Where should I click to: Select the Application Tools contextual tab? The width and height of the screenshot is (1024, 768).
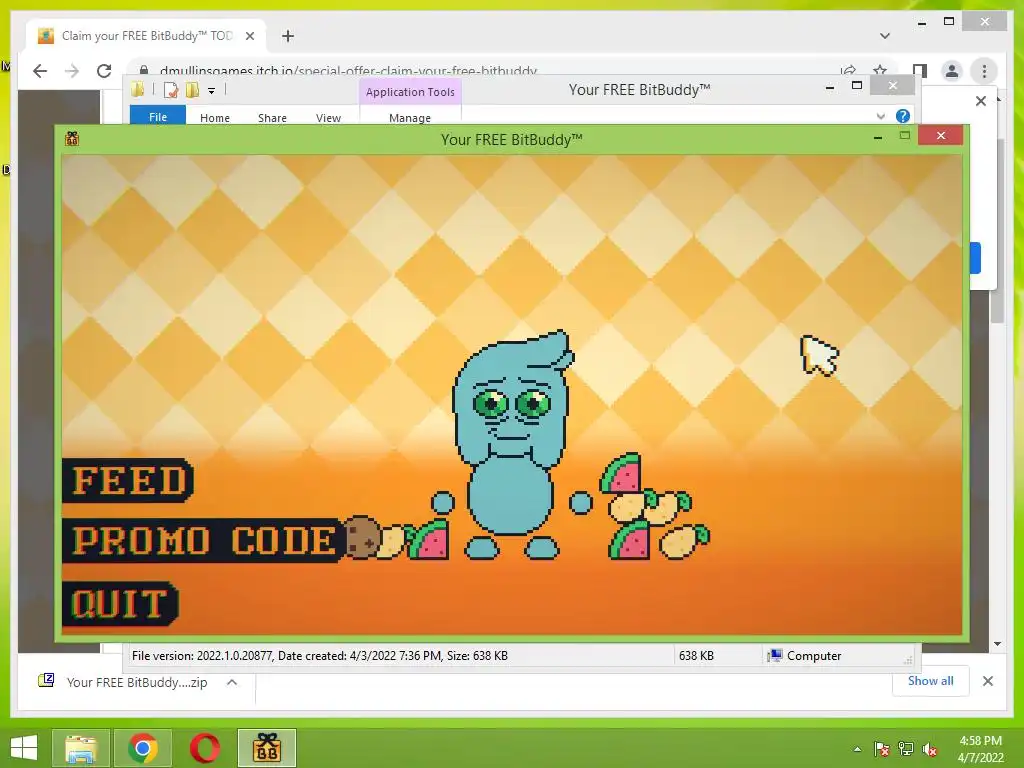tap(410, 92)
